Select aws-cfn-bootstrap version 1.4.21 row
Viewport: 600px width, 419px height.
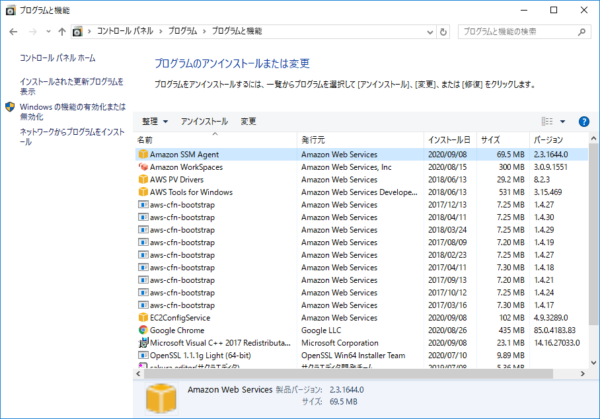point(362,280)
